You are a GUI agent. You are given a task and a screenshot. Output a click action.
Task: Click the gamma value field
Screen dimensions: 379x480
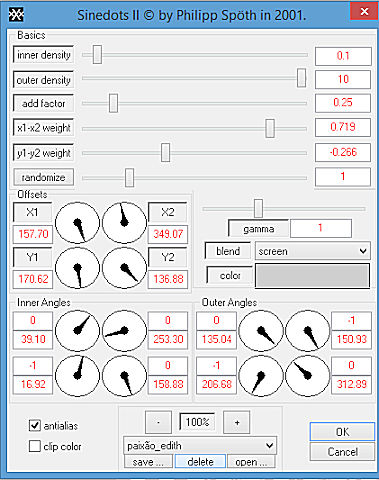coord(321,228)
